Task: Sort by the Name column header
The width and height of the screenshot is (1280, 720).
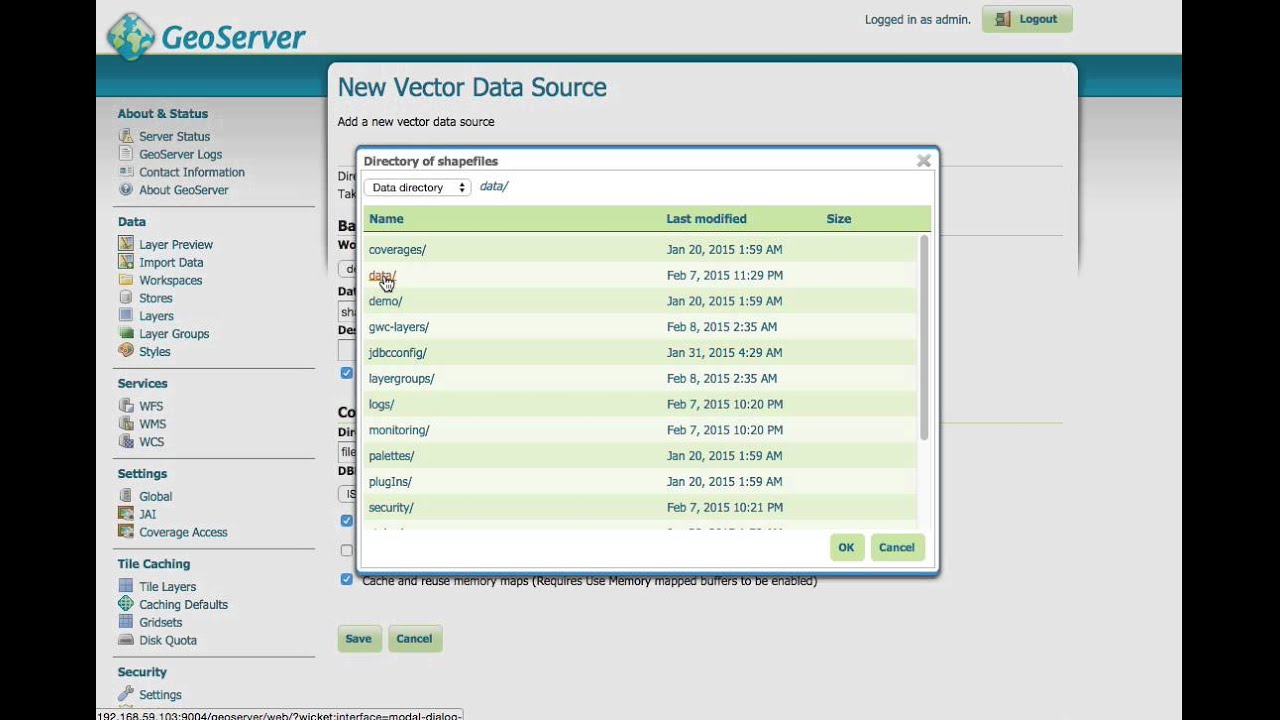Action: [386, 219]
